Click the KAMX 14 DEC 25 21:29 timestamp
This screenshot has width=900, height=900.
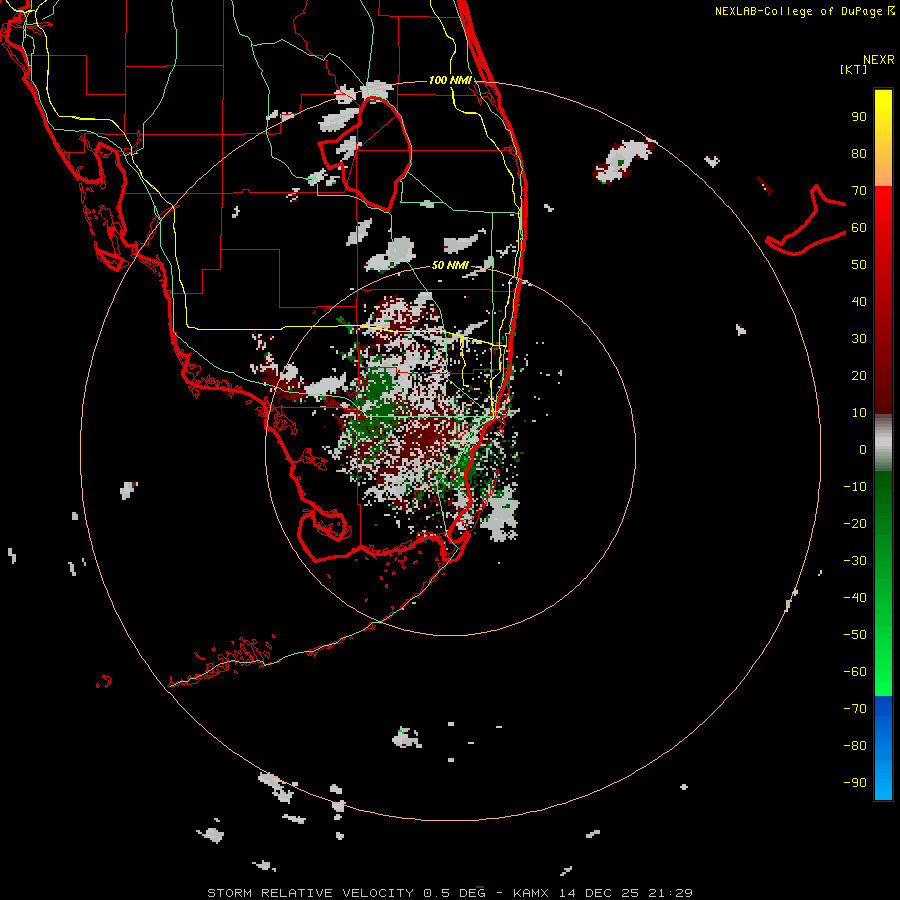[603, 893]
